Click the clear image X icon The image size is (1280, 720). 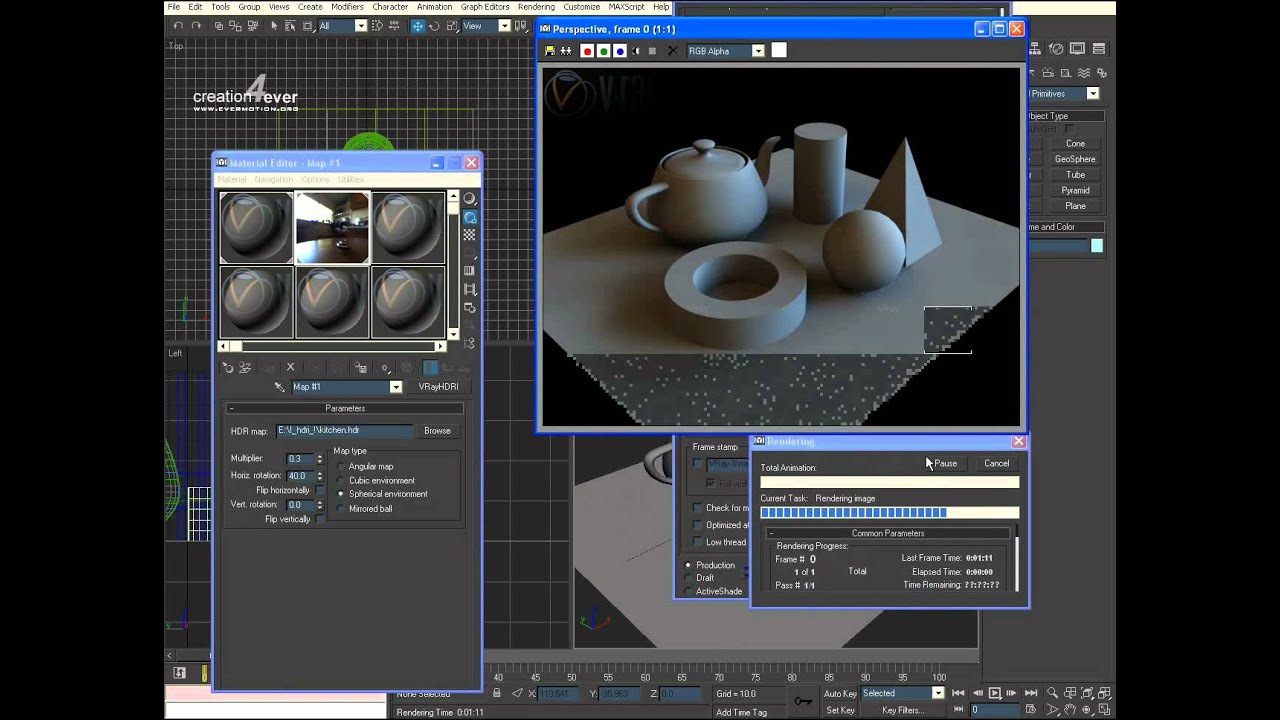(672, 51)
